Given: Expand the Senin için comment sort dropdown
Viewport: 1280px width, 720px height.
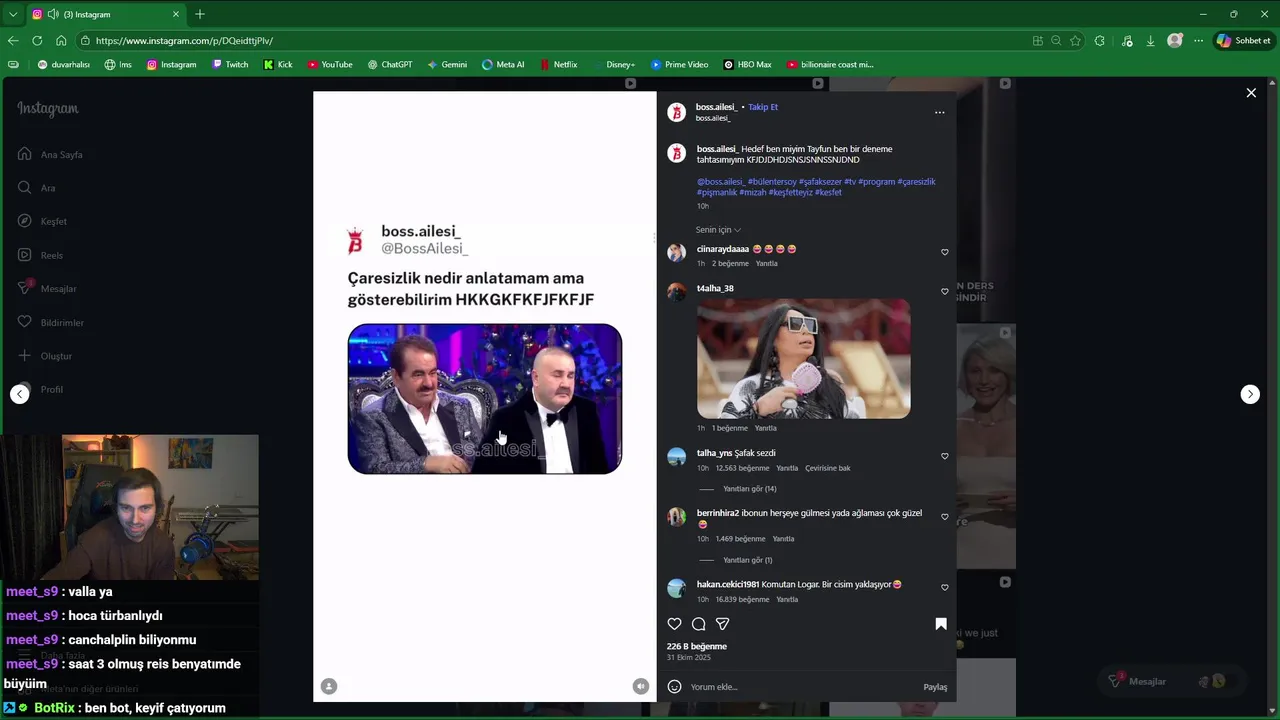Looking at the screenshot, I should click(x=719, y=230).
